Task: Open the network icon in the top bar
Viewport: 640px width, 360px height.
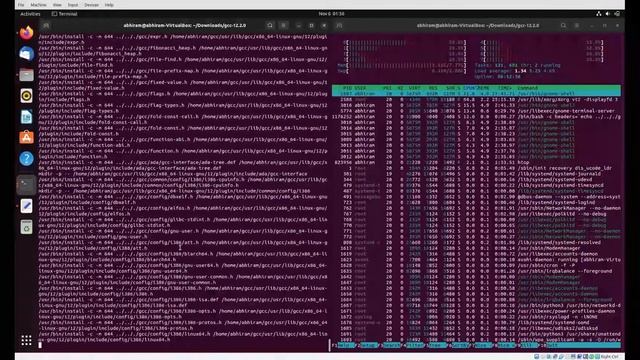Action: click(599, 13)
